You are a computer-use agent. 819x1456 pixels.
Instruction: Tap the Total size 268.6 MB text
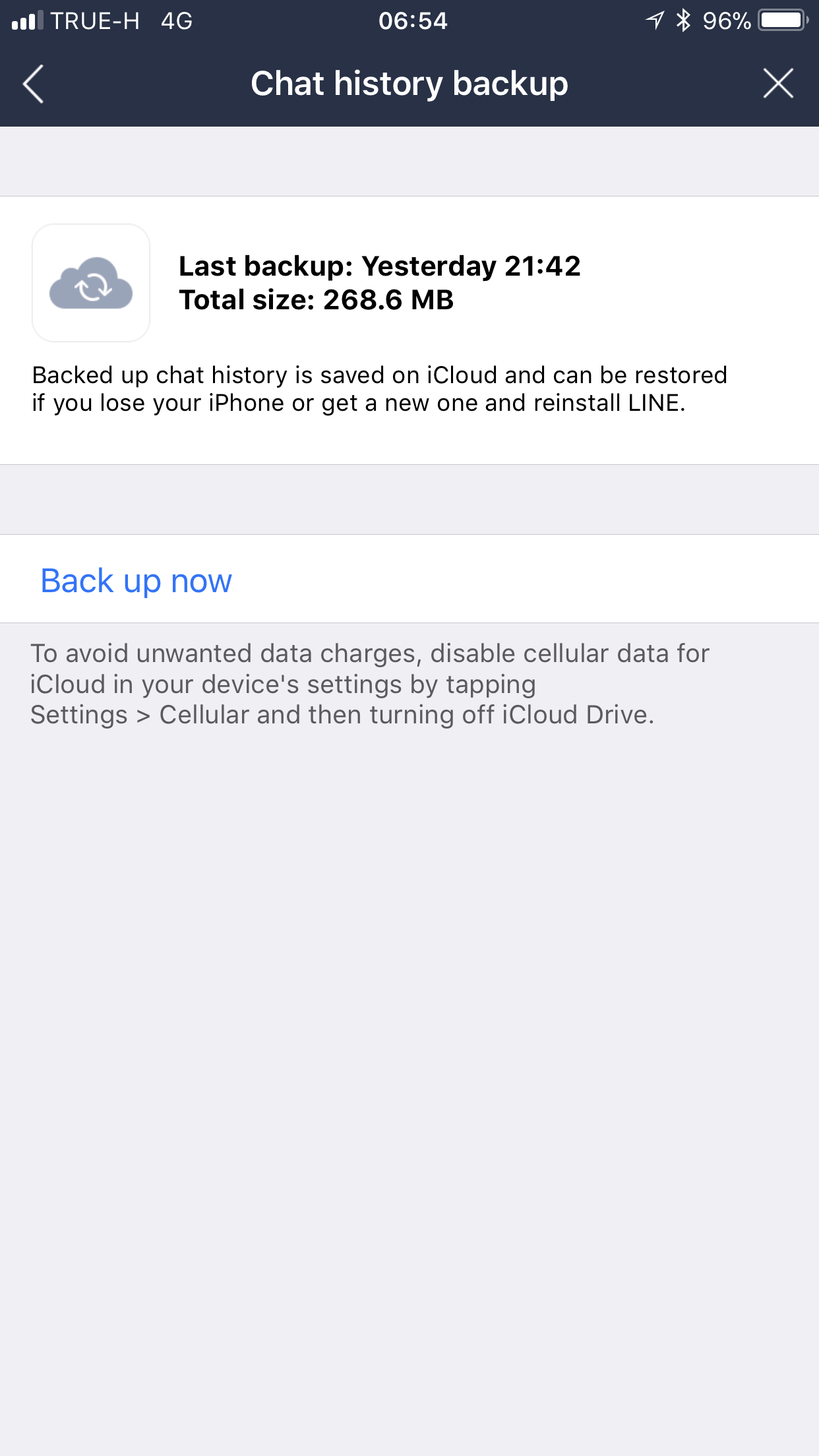click(x=317, y=300)
